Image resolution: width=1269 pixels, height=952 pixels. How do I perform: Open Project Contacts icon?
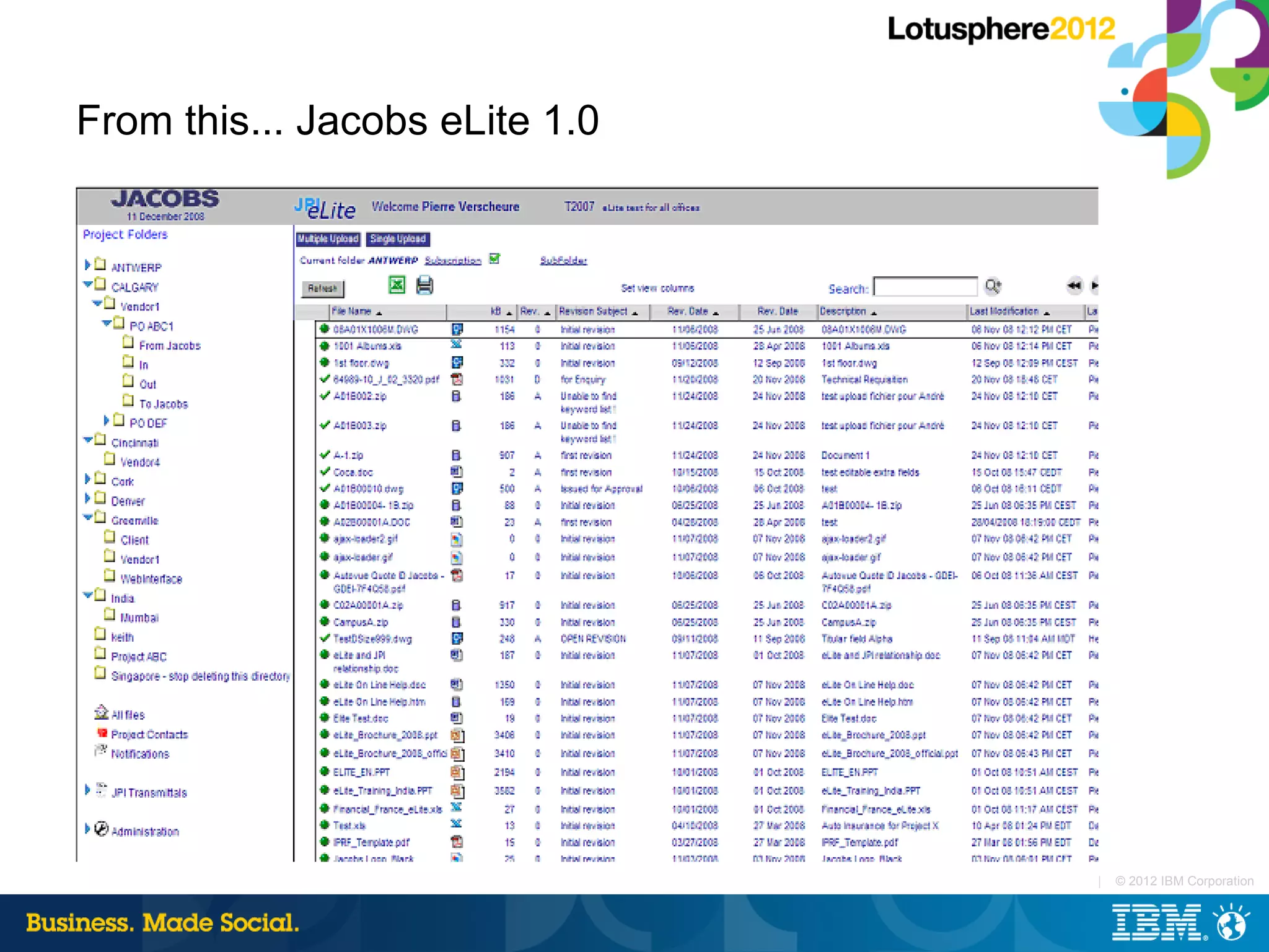tap(102, 733)
